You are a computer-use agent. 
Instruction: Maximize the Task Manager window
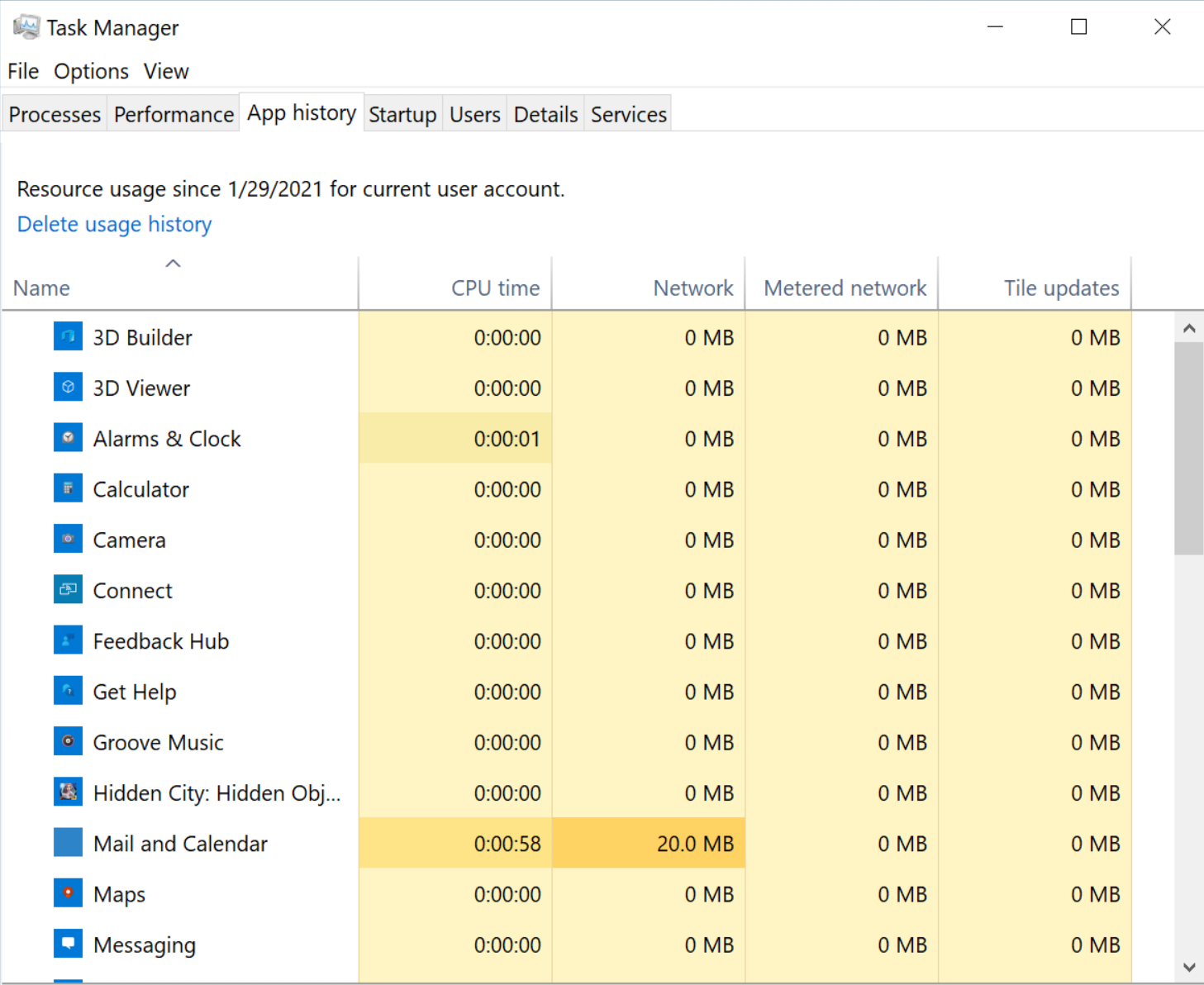[x=1078, y=27]
